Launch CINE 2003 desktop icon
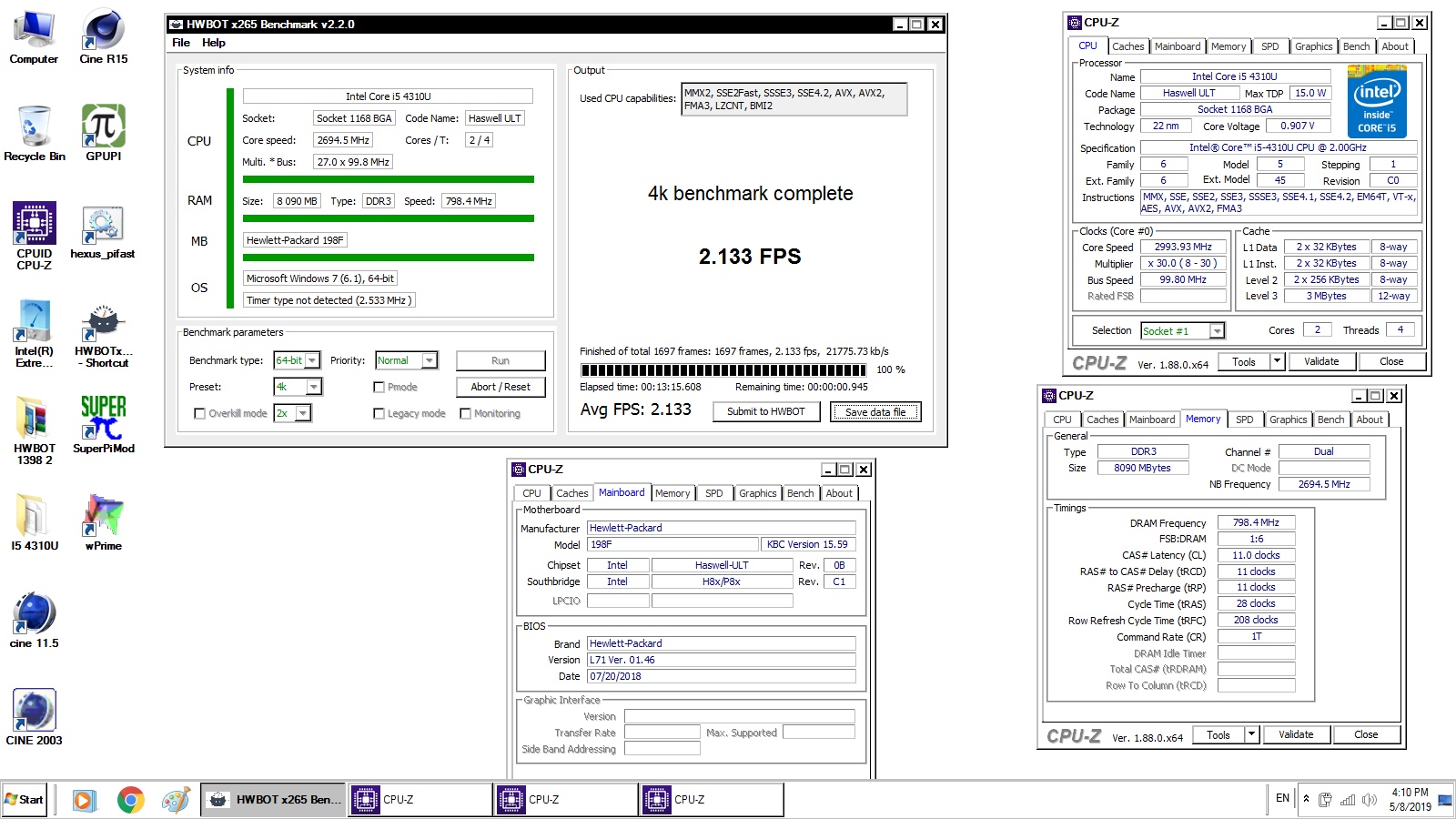 click(35, 718)
